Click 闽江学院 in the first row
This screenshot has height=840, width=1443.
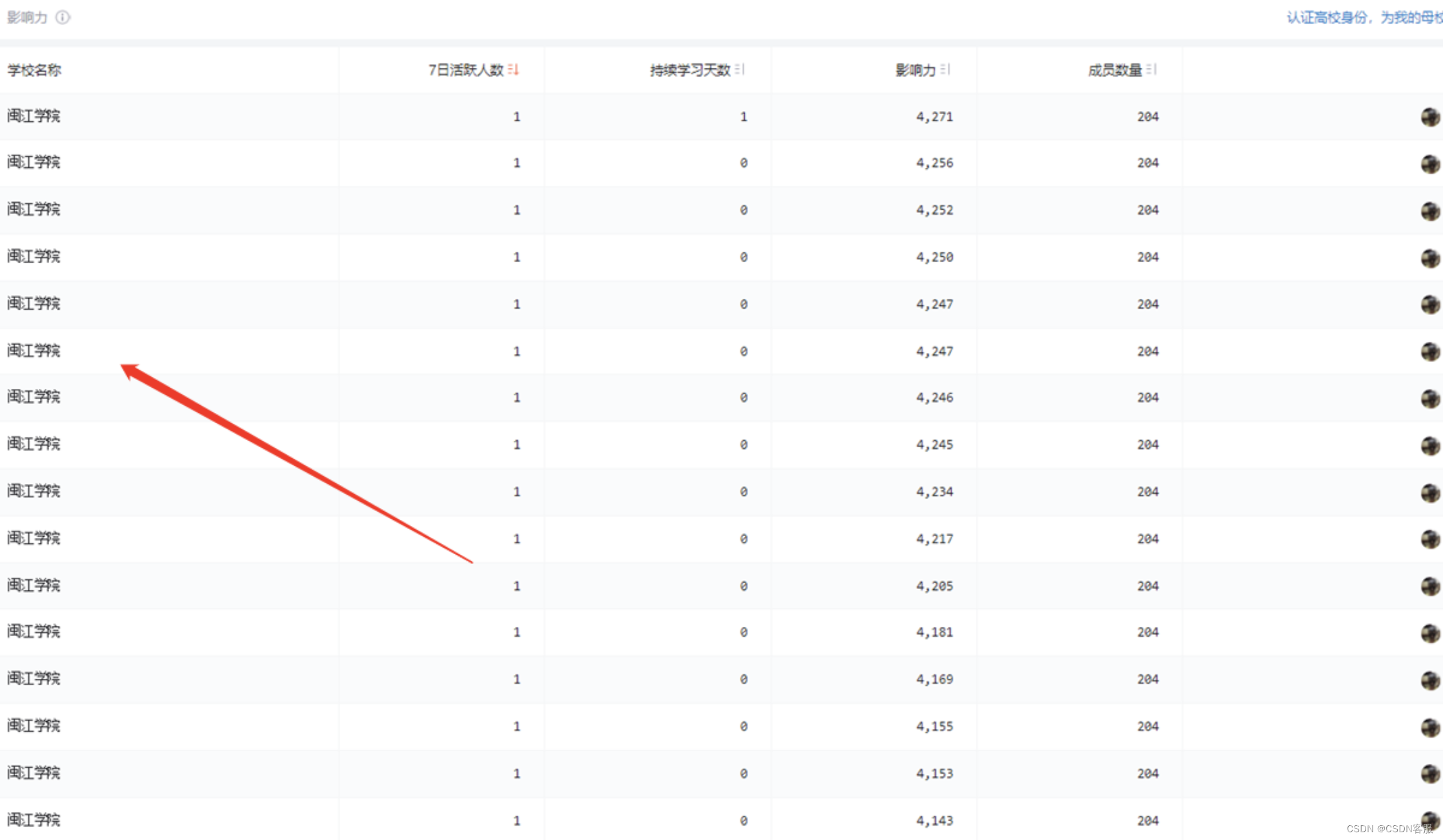(x=34, y=116)
